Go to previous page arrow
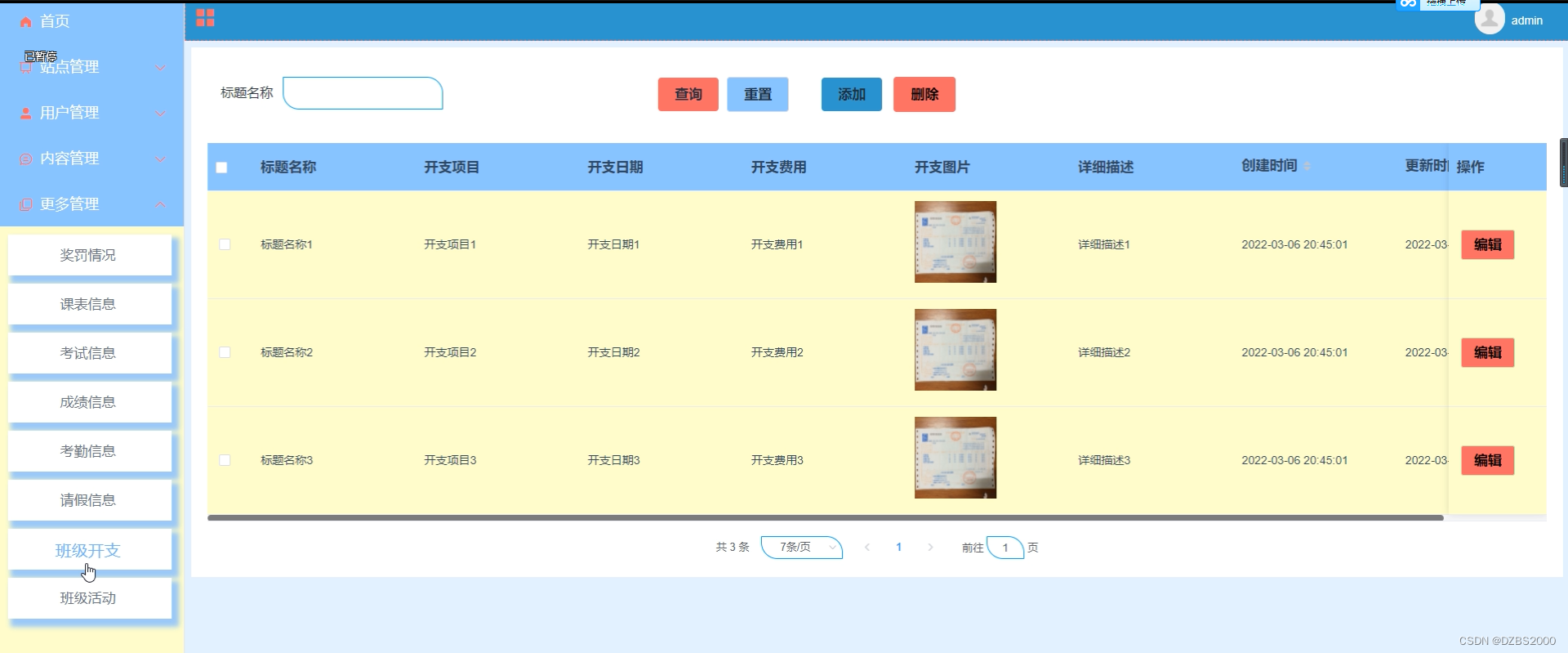The height and width of the screenshot is (653, 1568). pyautogui.click(x=867, y=548)
